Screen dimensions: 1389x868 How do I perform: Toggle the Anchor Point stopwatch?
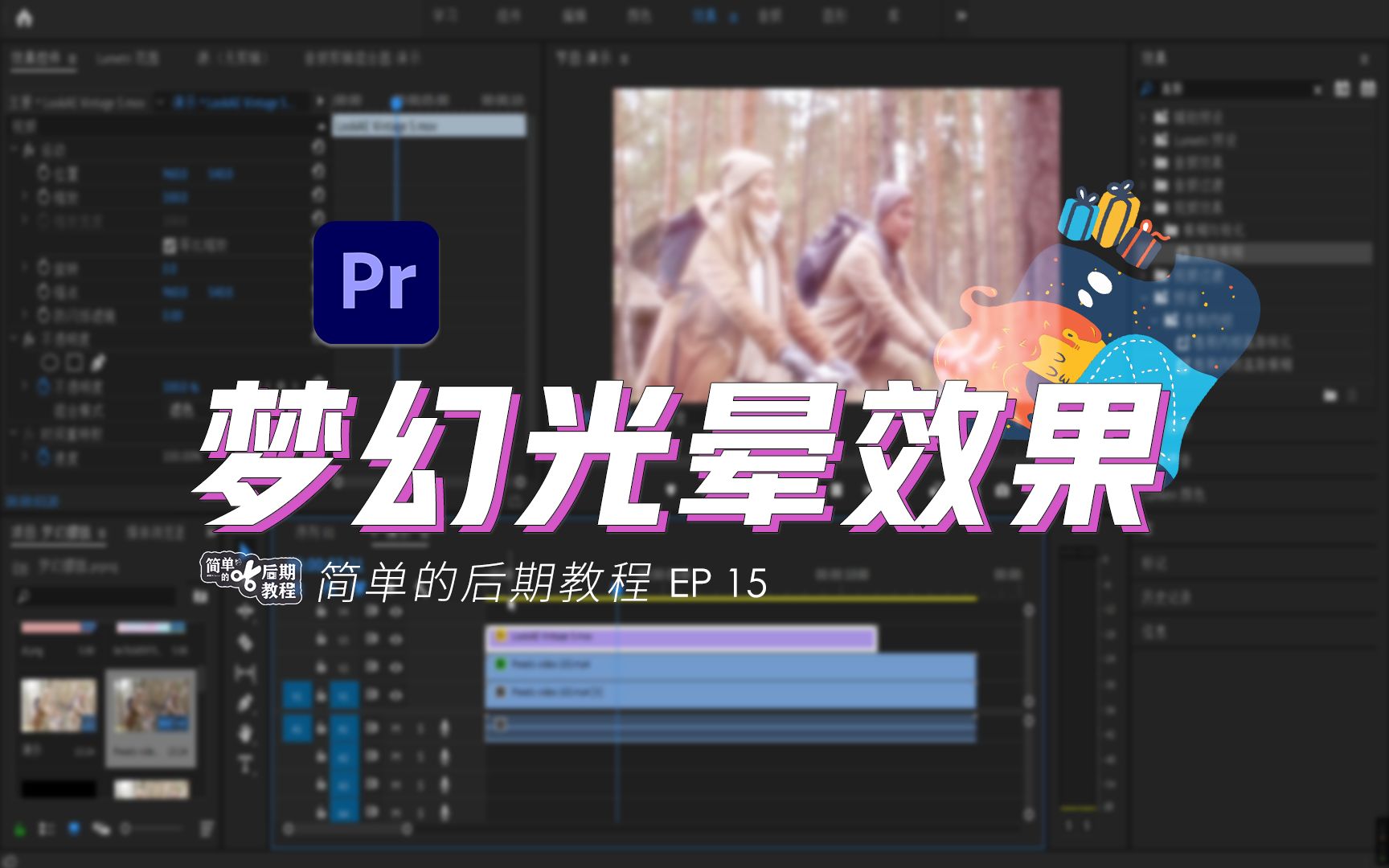(x=43, y=291)
